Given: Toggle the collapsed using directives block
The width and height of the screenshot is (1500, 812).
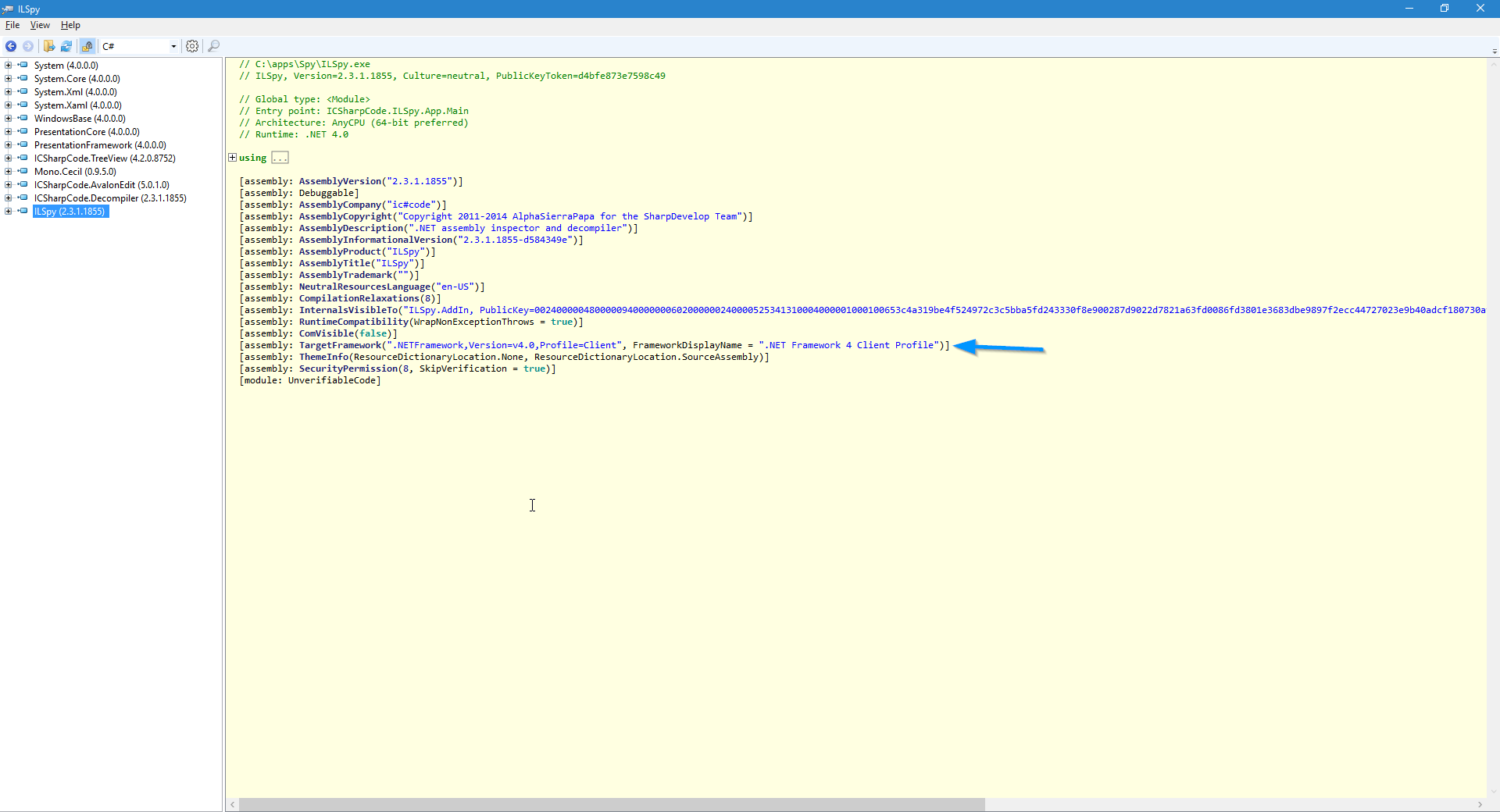Looking at the screenshot, I should pyautogui.click(x=231, y=157).
